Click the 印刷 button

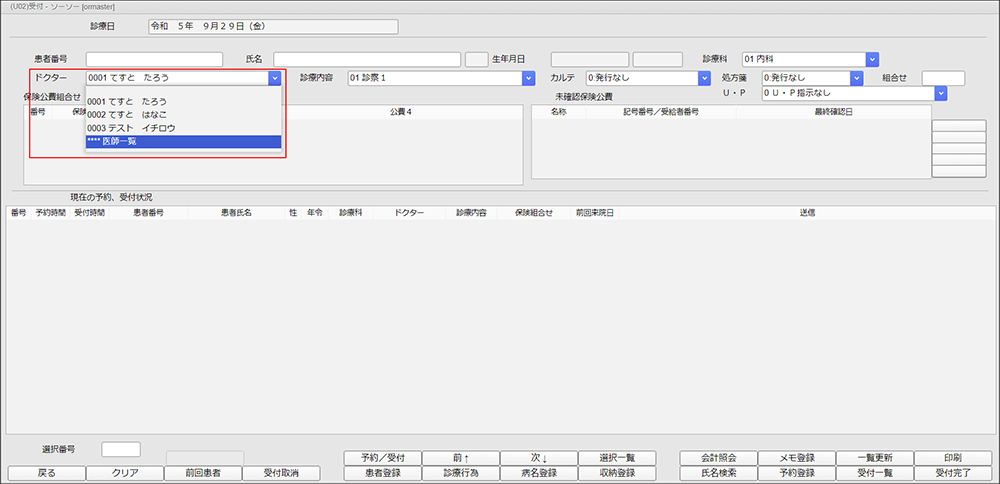click(951, 458)
